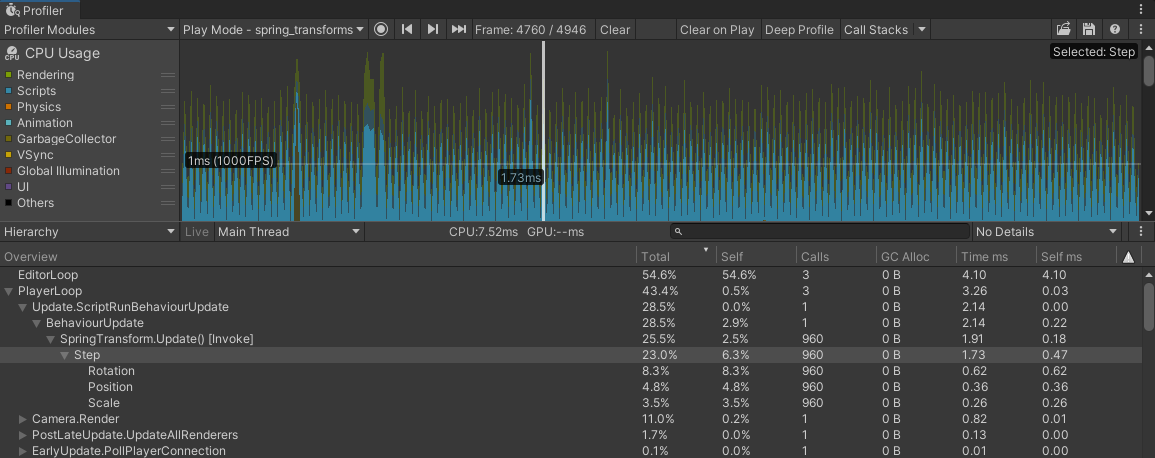The image size is (1155, 458).
Task: Toggle Rendering category color box
Action: tap(8, 75)
